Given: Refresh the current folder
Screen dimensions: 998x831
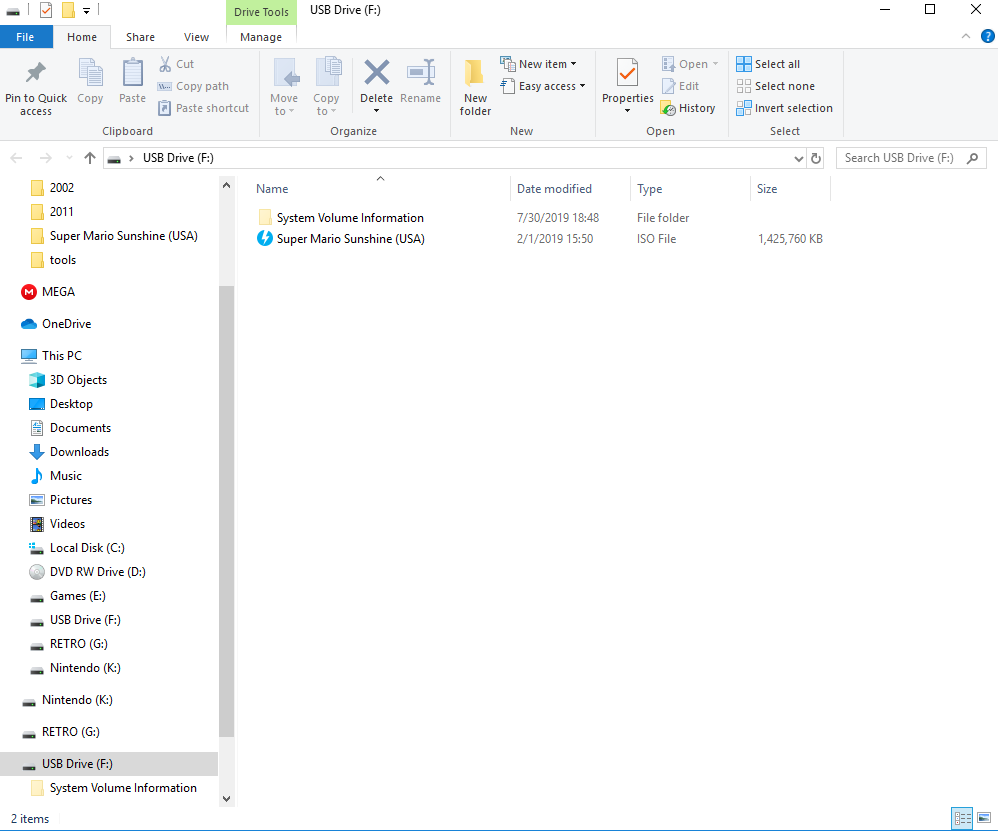Looking at the screenshot, I should coord(816,158).
